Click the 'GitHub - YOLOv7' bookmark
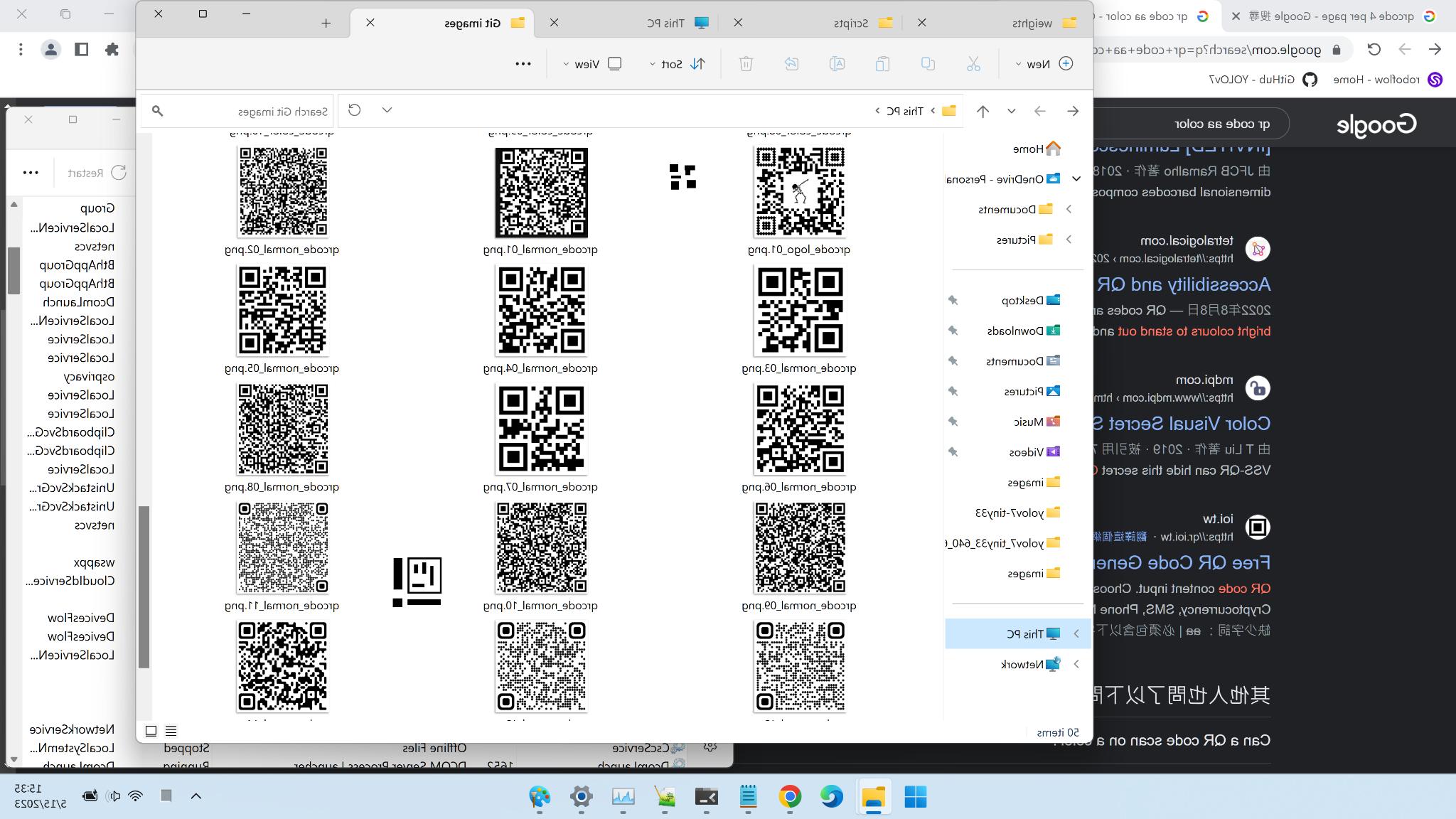The height and width of the screenshot is (819, 1456). click(x=1264, y=80)
